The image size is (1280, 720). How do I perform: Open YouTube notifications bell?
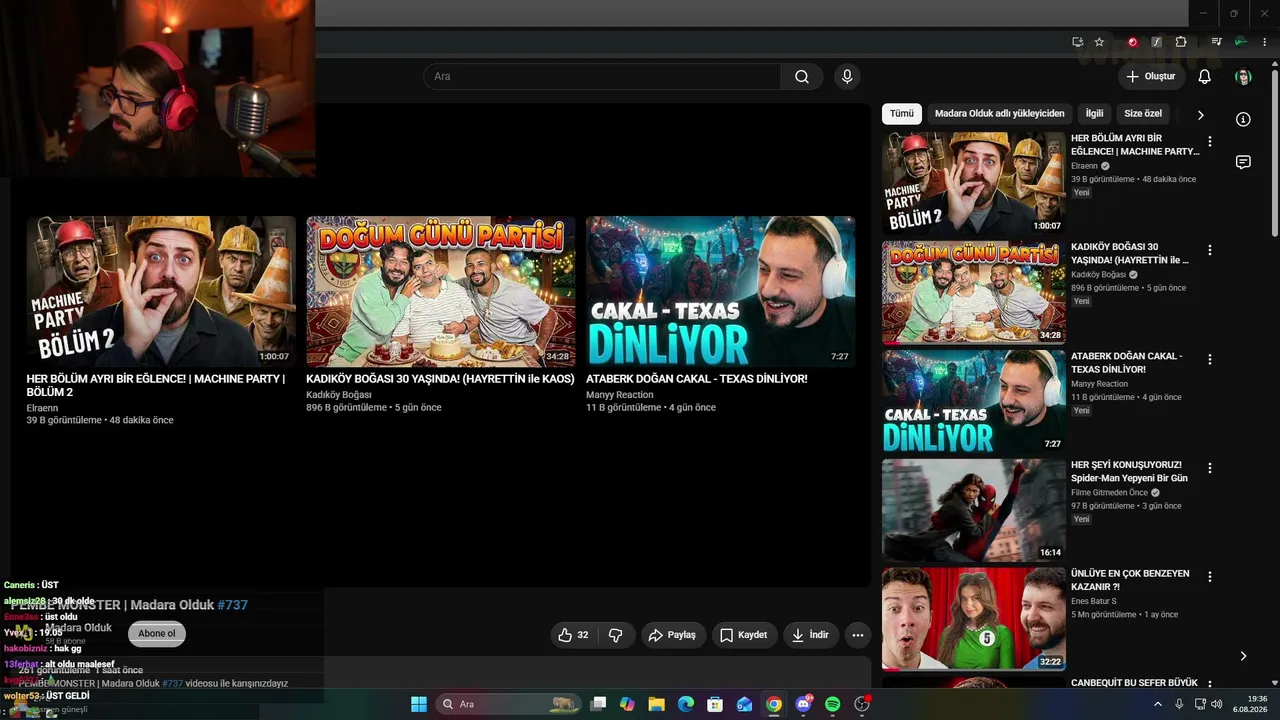1204,77
